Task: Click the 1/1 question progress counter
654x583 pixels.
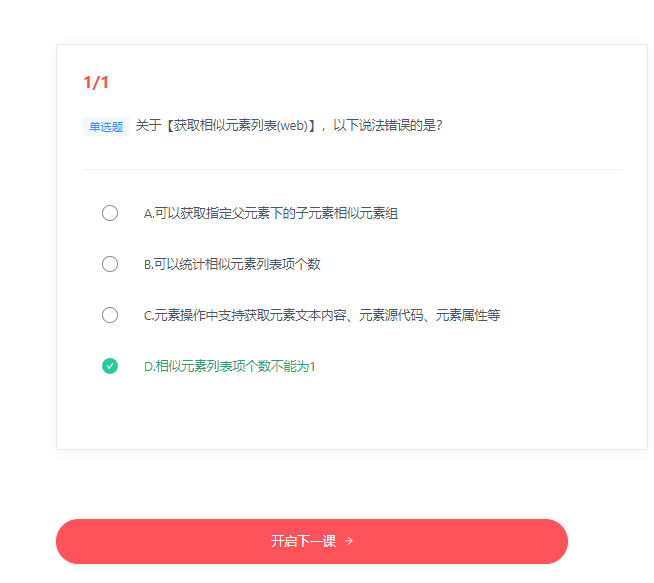Action: coord(96,82)
